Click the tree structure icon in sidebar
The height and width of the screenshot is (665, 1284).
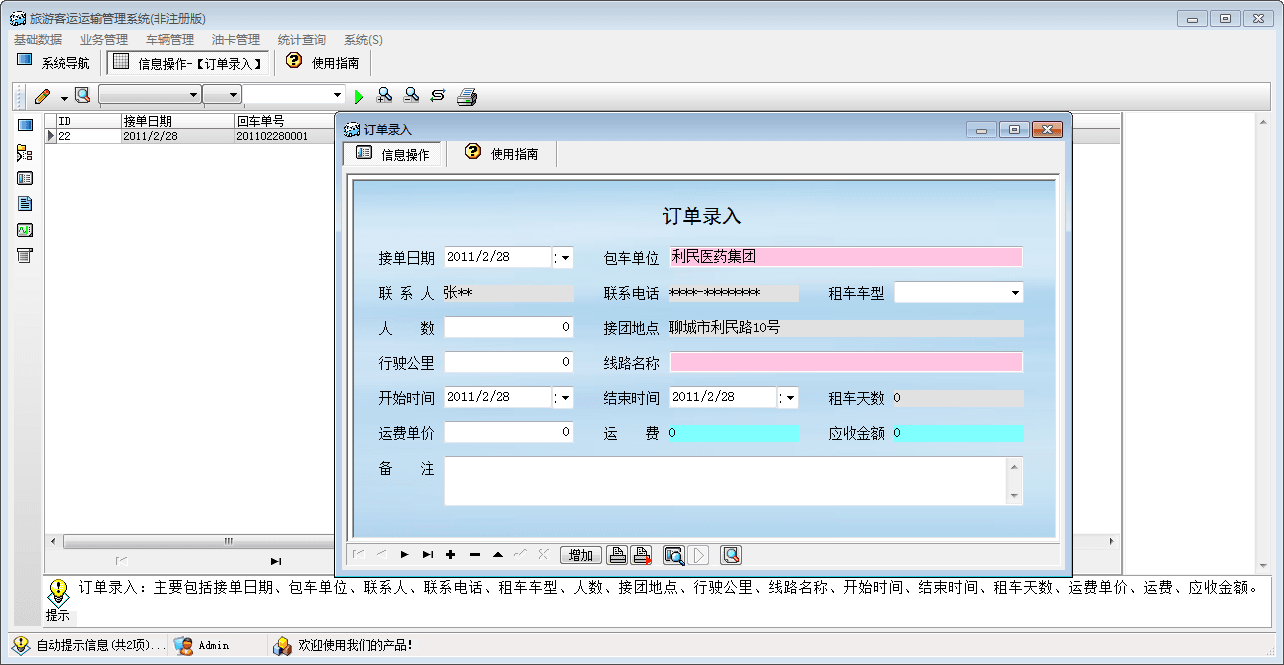coord(25,153)
